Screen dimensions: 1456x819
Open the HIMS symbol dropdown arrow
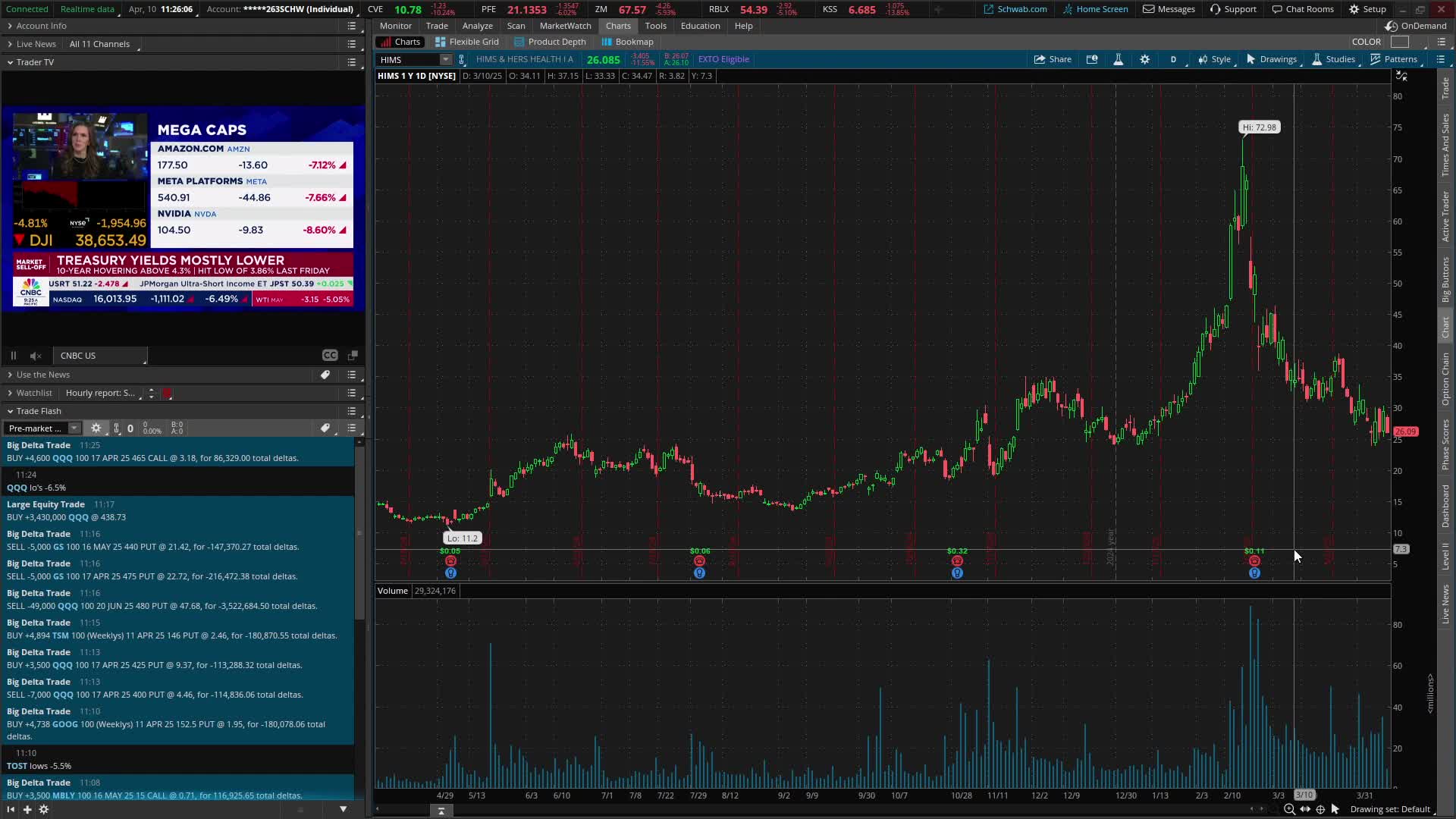coord(445,59)
